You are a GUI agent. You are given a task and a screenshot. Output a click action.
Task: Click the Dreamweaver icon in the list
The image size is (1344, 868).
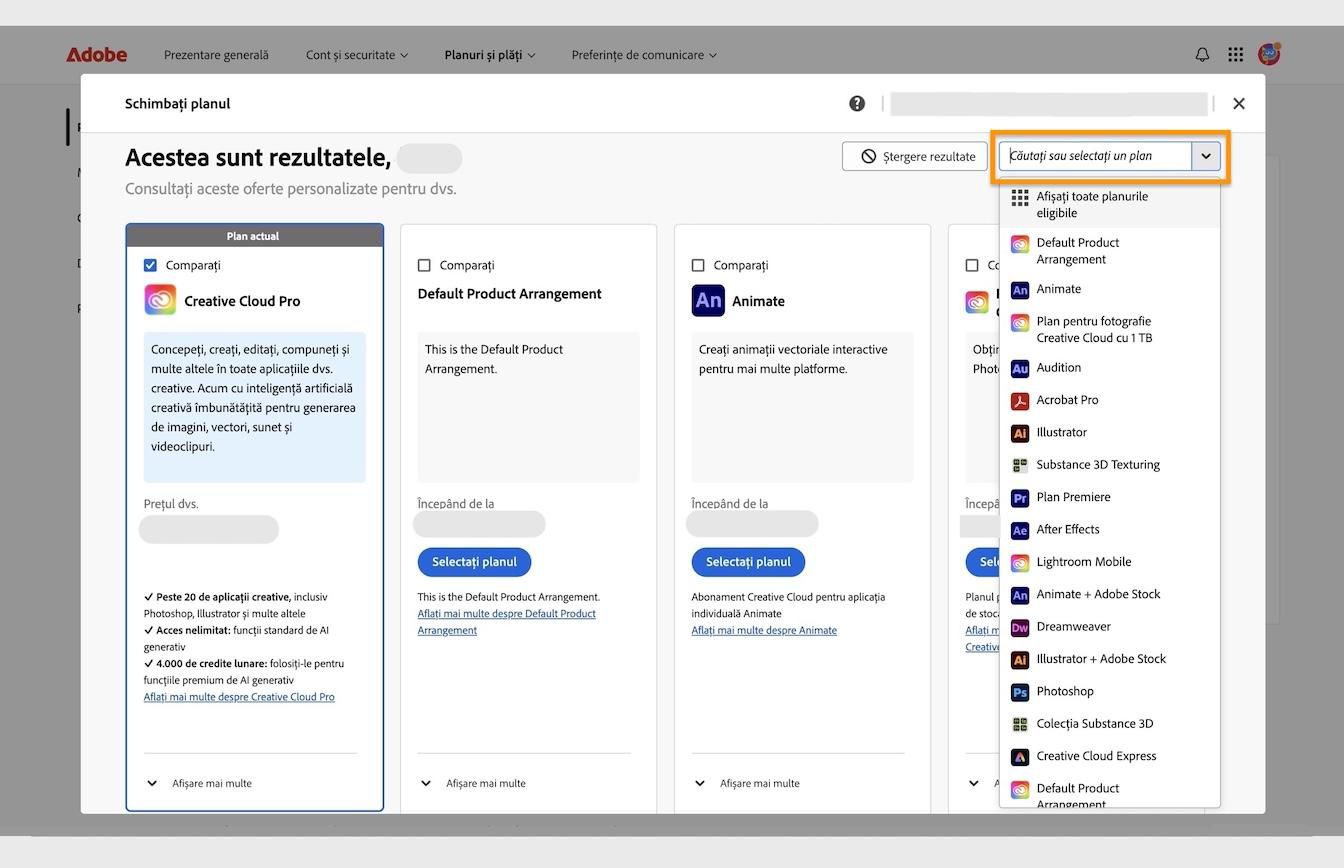click(x=1020, y=627)
